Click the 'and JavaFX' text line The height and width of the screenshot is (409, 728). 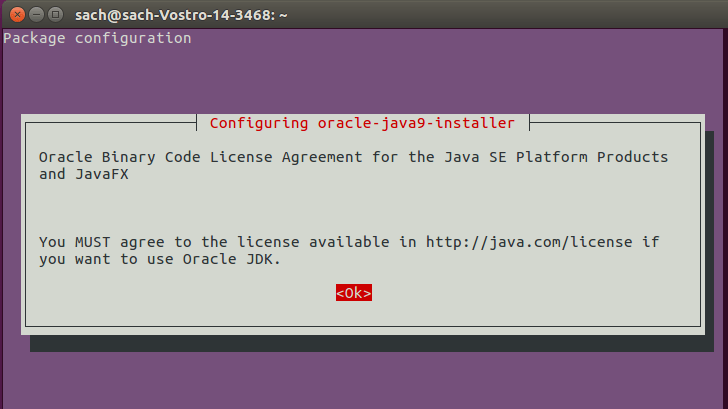(x=84, y=174)
